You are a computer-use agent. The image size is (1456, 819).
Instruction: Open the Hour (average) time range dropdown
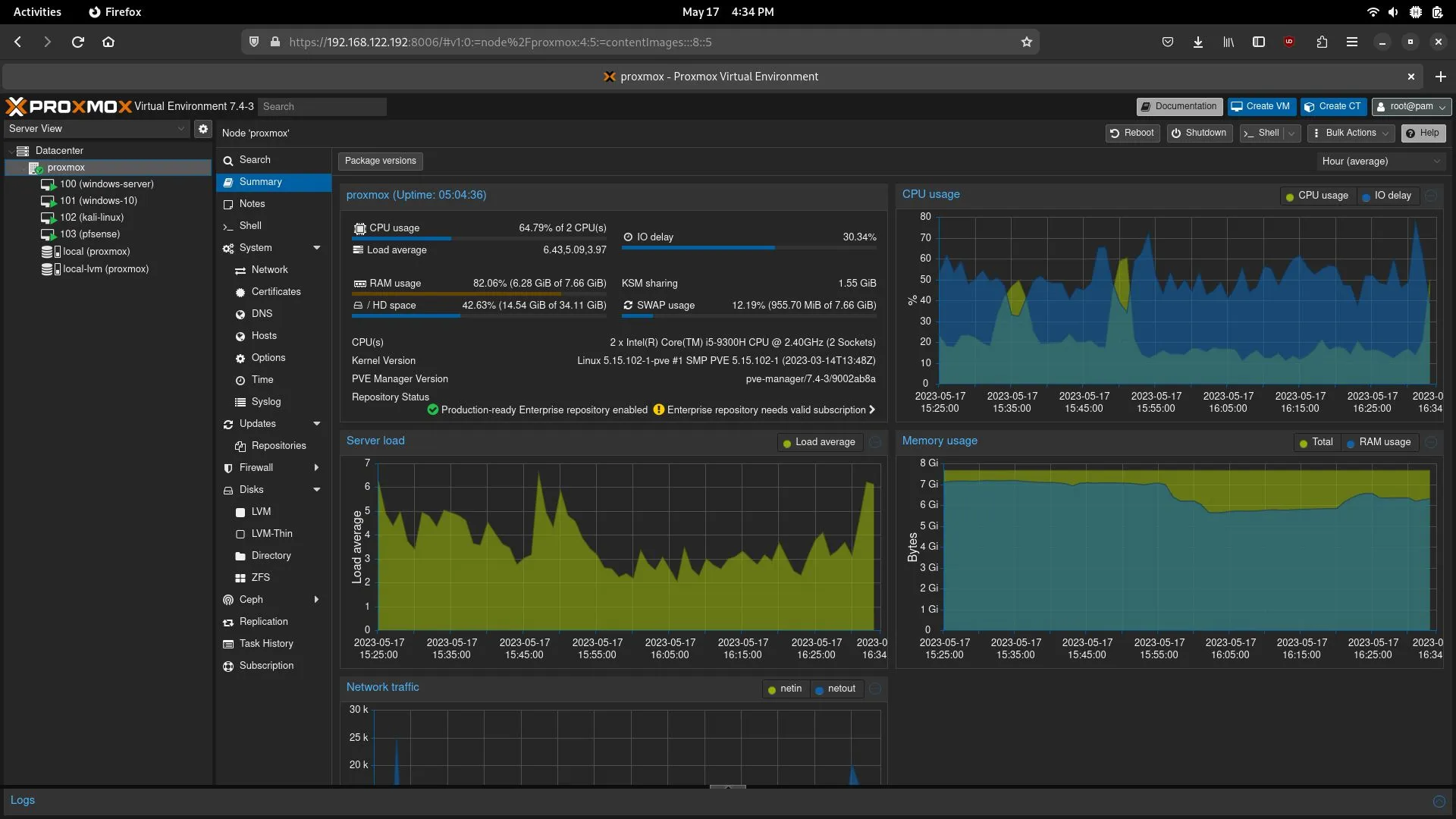point(1380,161)
